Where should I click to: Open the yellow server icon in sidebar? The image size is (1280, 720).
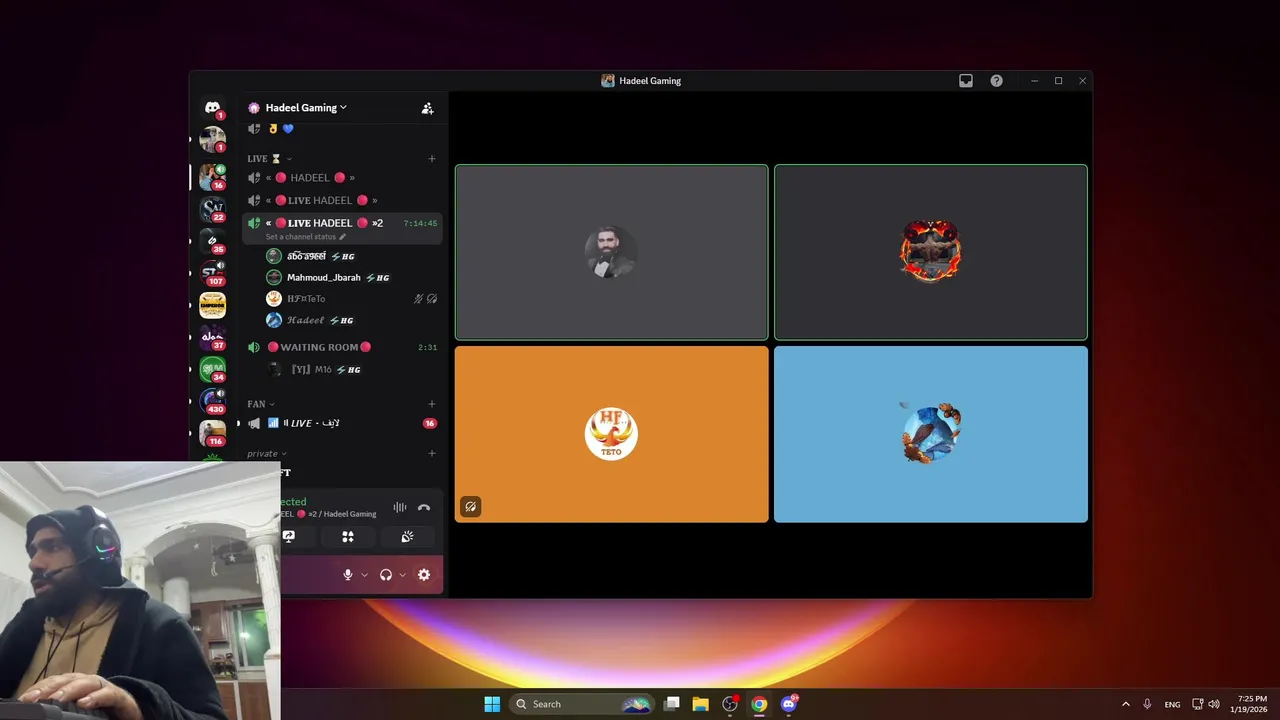pos(212,305)
